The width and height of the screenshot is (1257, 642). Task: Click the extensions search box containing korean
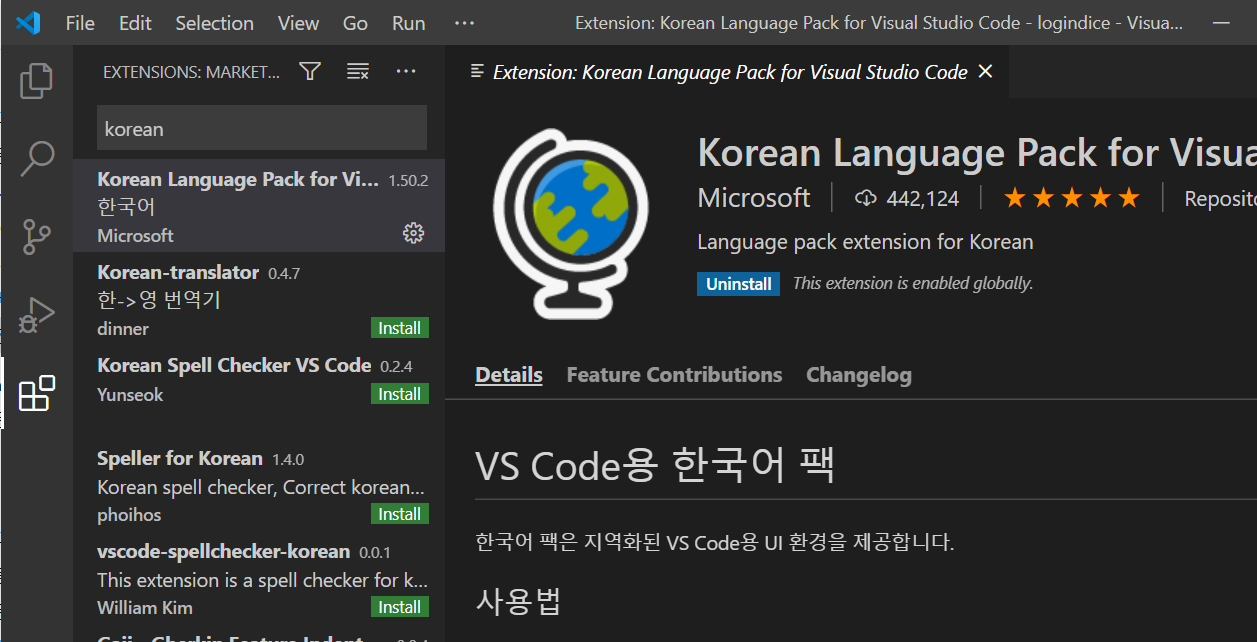(x=262, y=129)
